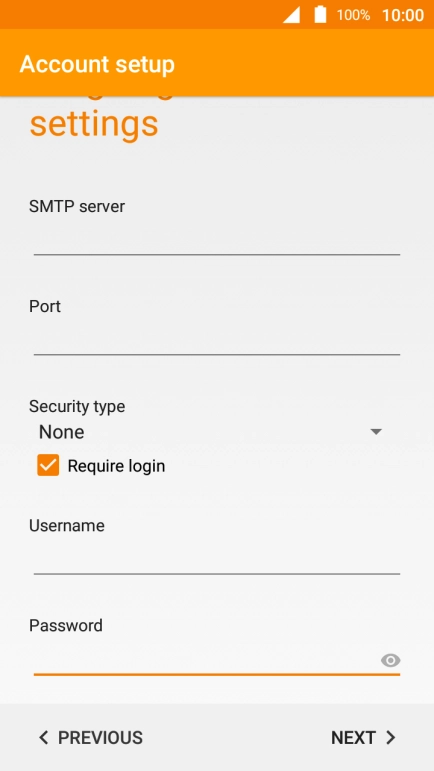Uncheck the Require login checkbox
Image resolution: width=434 pixels, height=771 pixels.
pos(48,465)
